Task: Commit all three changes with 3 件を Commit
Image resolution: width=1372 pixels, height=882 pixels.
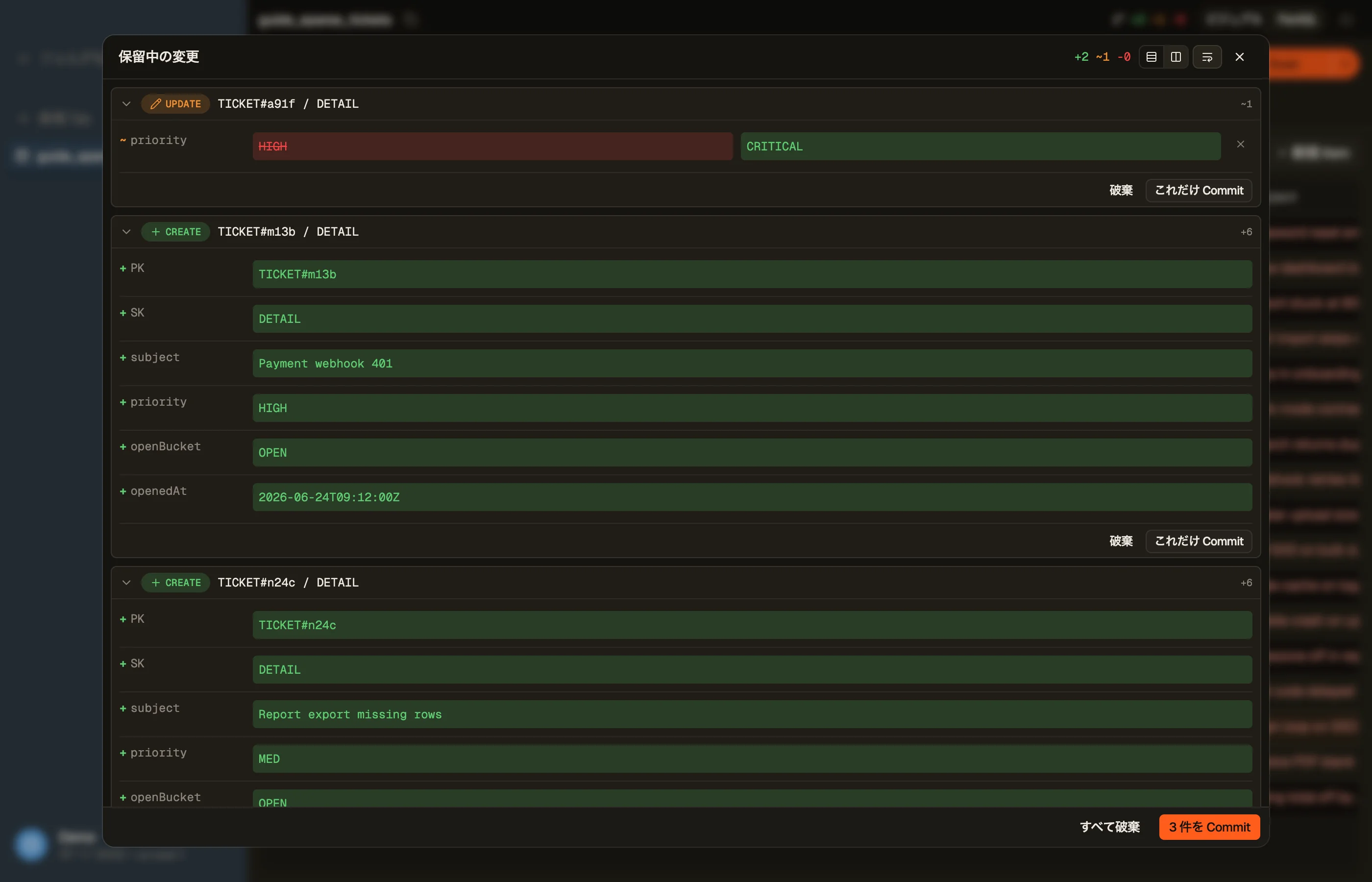Action: (1209, 827)
